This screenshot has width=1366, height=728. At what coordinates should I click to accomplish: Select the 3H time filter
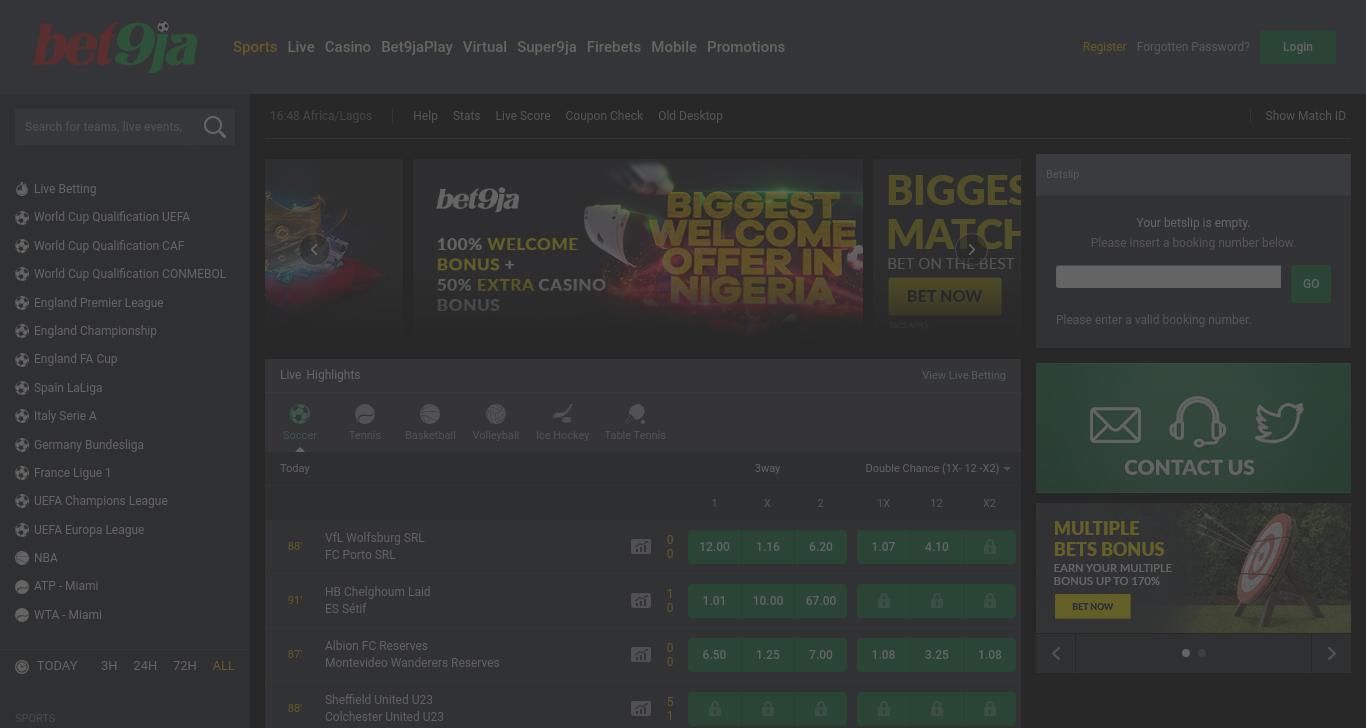coord(109,666)
